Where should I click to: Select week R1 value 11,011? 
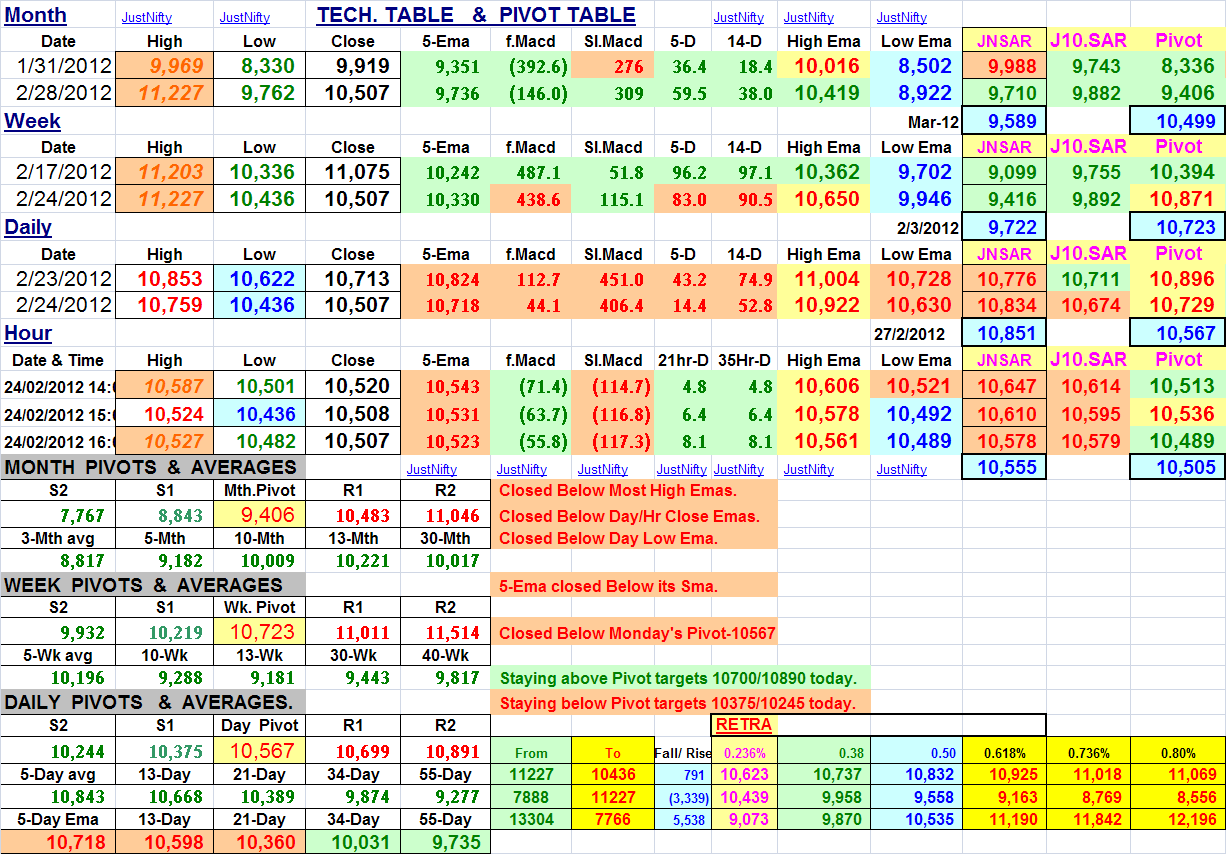pyautogui.click(x=352, y=633)
